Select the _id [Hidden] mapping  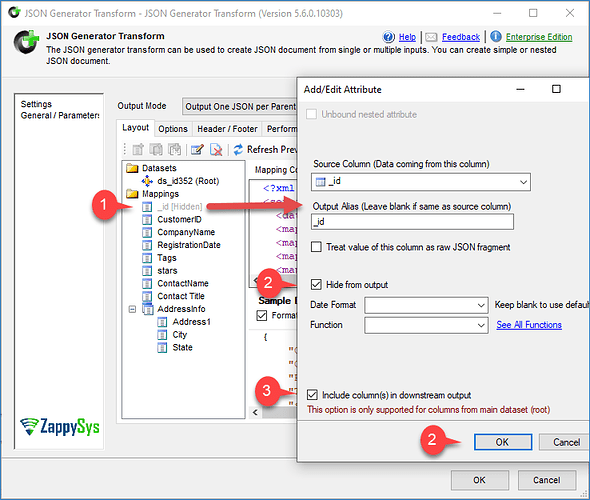[179, 207]
